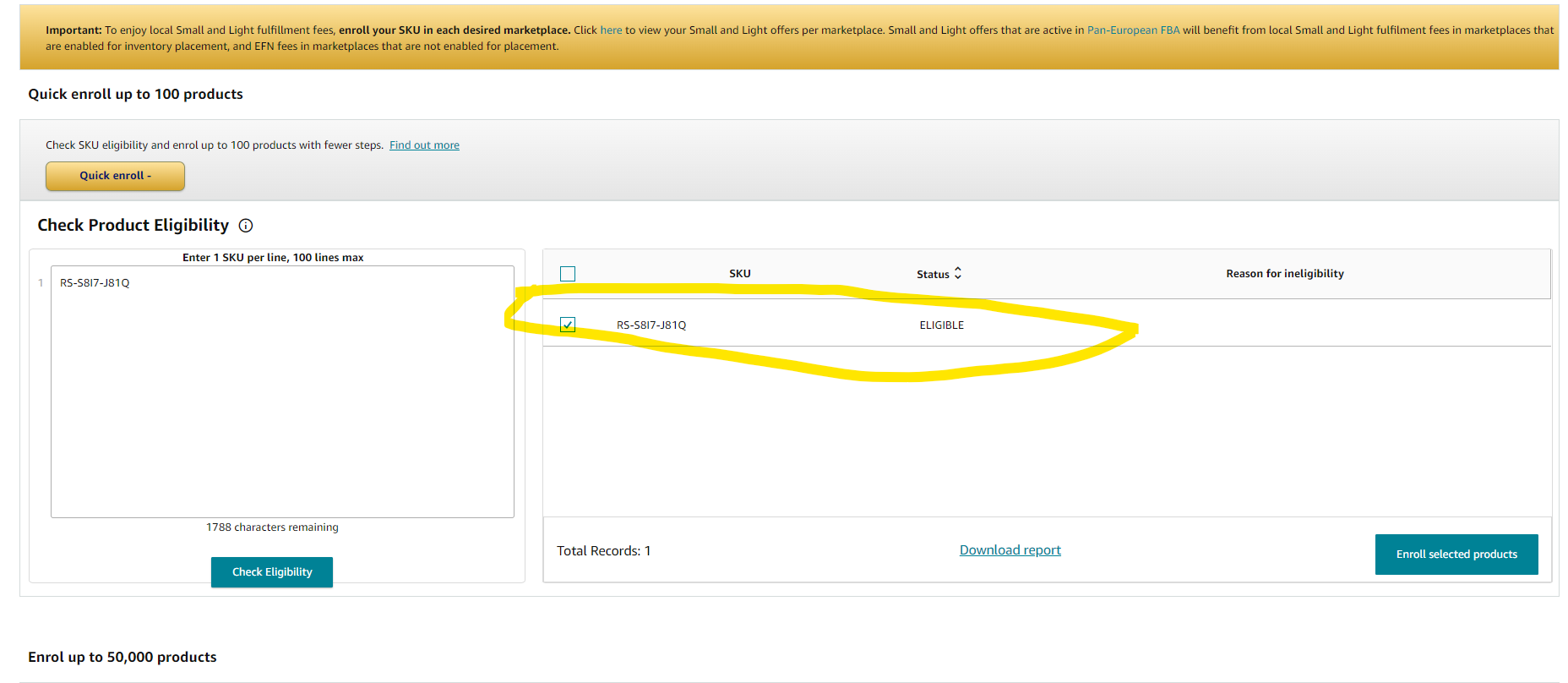
Task: Tick the select-all checkbox in table header
Action: 568,274
